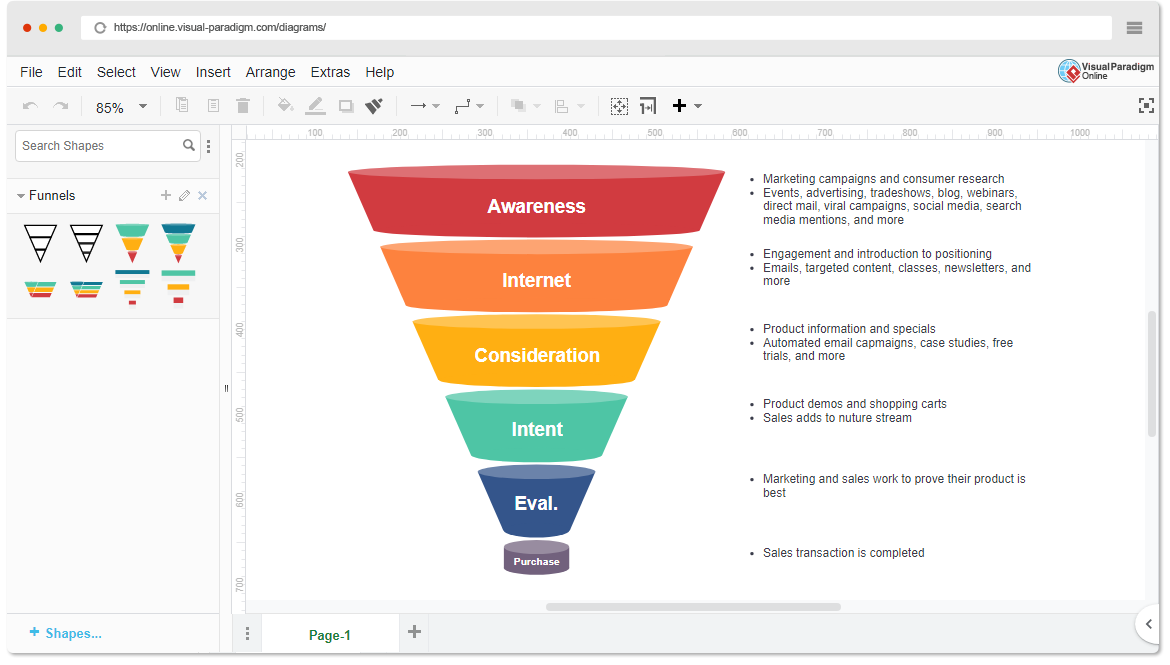
Task: Add a new page with the plus button
Action: [x=414, y=632]
